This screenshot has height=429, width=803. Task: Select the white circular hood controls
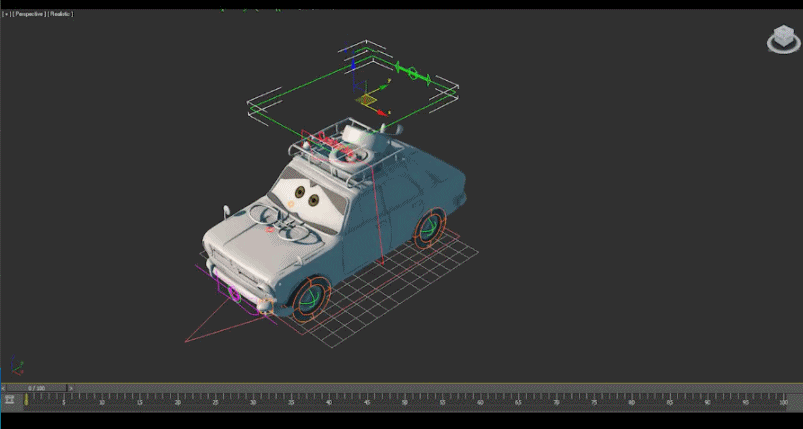pyautogui.click(x=280, y=223)
